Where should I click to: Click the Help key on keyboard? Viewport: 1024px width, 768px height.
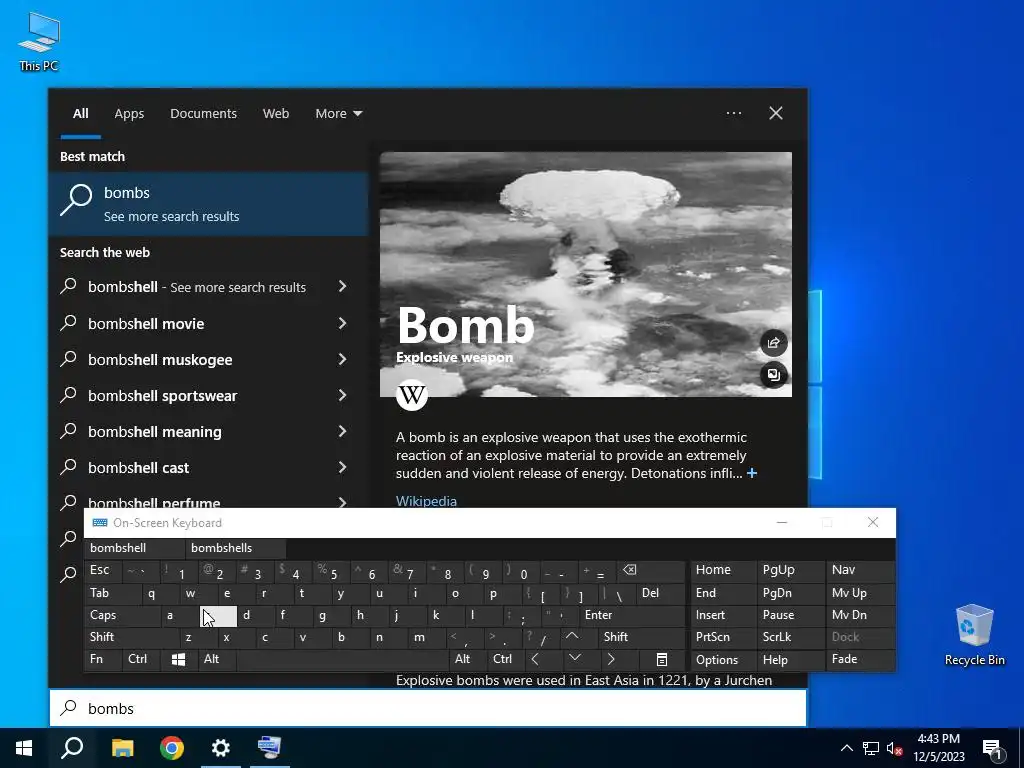[x=790, y=660]
